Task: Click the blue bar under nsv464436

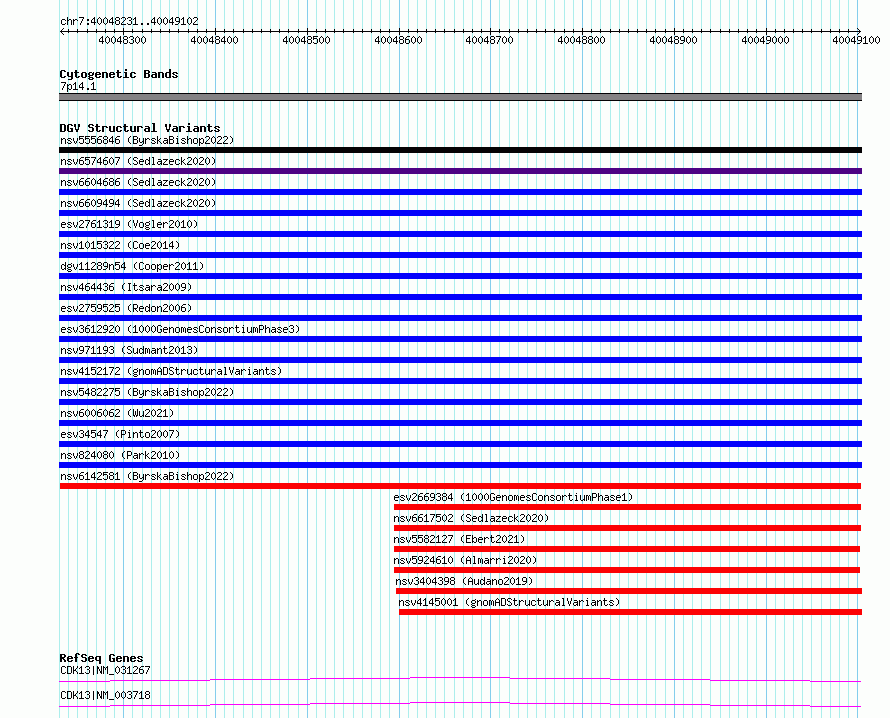Action: pos(460,297)
